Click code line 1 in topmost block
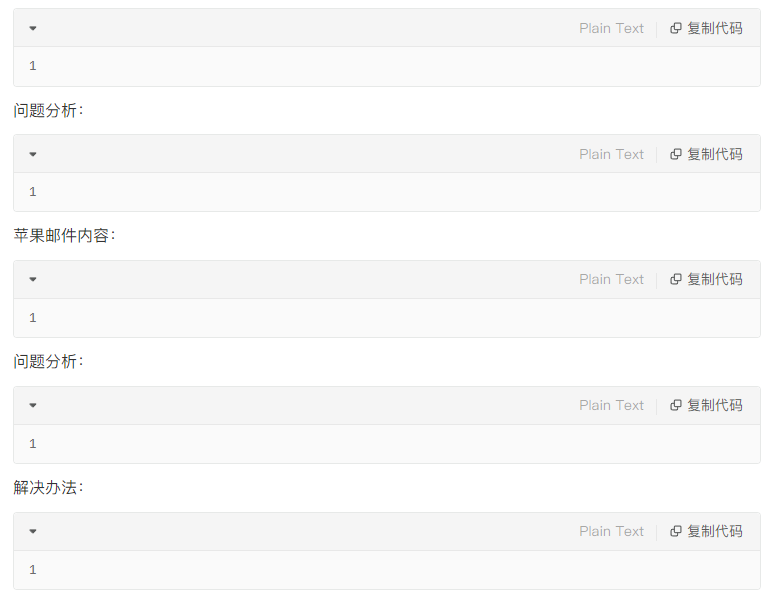Viewport: 776px width, 604px height. (x=33, y=66)
